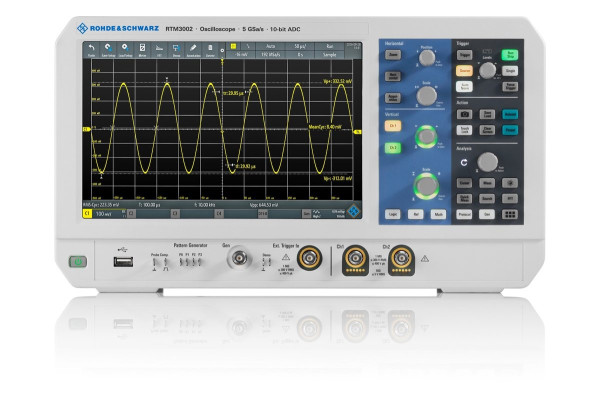
Task: Open the apps grid button
Action: click(x=510, y=214)
